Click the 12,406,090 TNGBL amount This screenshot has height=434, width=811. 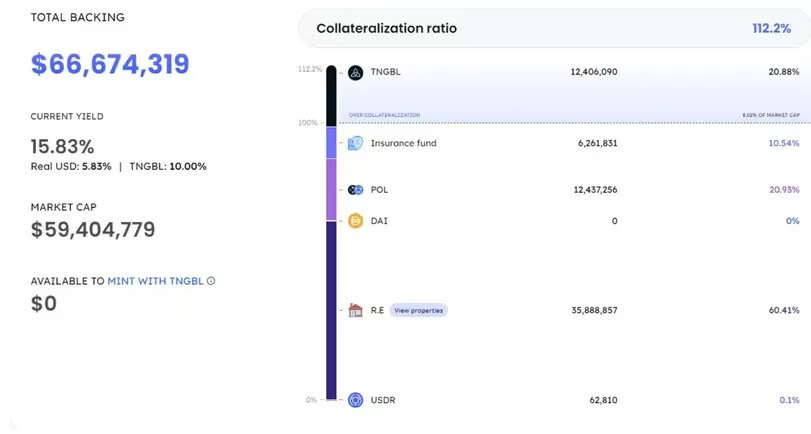coord(594,72)
